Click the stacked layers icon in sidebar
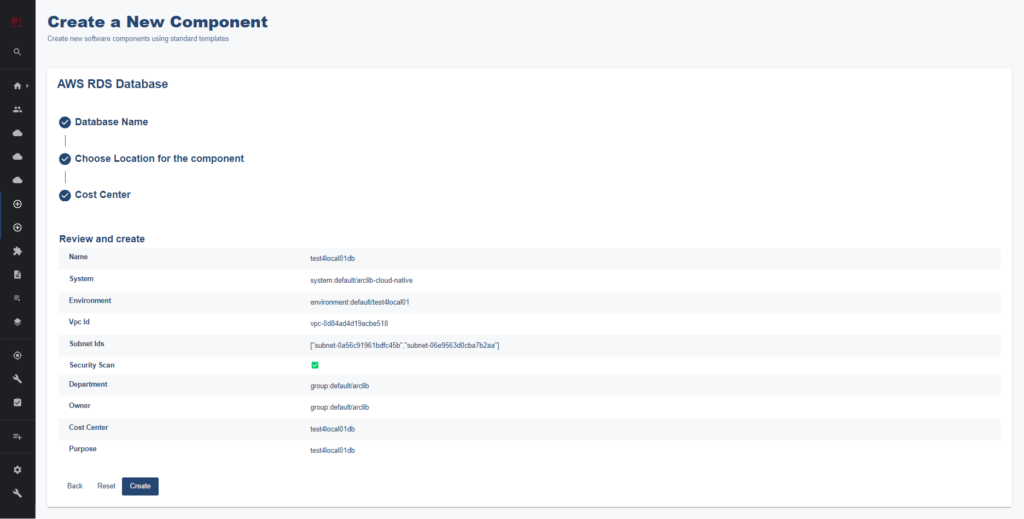This screenshot has height=519, width=1024. coord(17,322)
